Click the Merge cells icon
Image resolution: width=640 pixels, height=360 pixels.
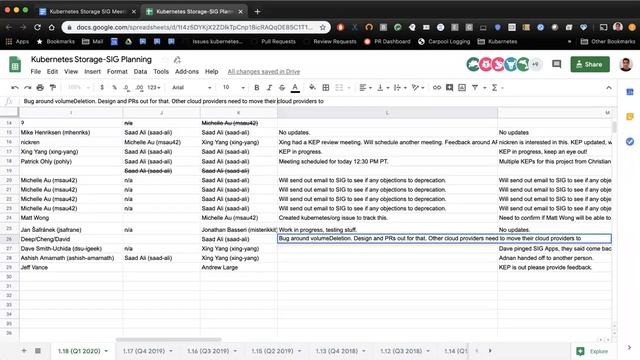click(339, 87)
